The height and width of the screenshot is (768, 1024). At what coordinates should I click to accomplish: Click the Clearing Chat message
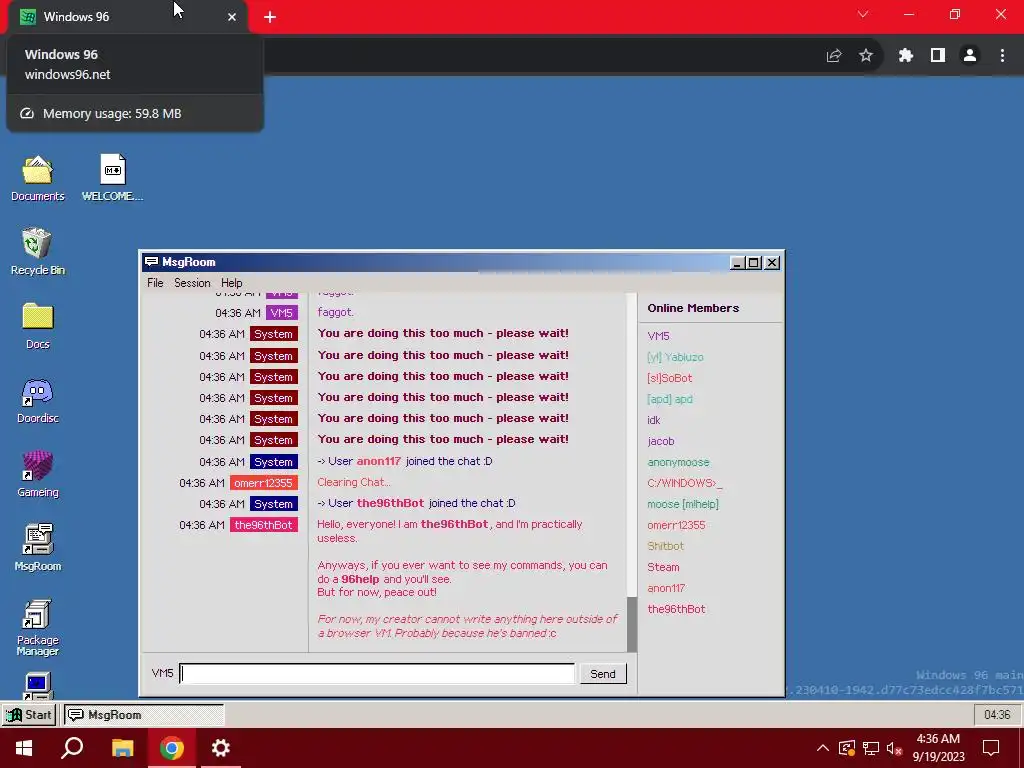coord(353,482)
